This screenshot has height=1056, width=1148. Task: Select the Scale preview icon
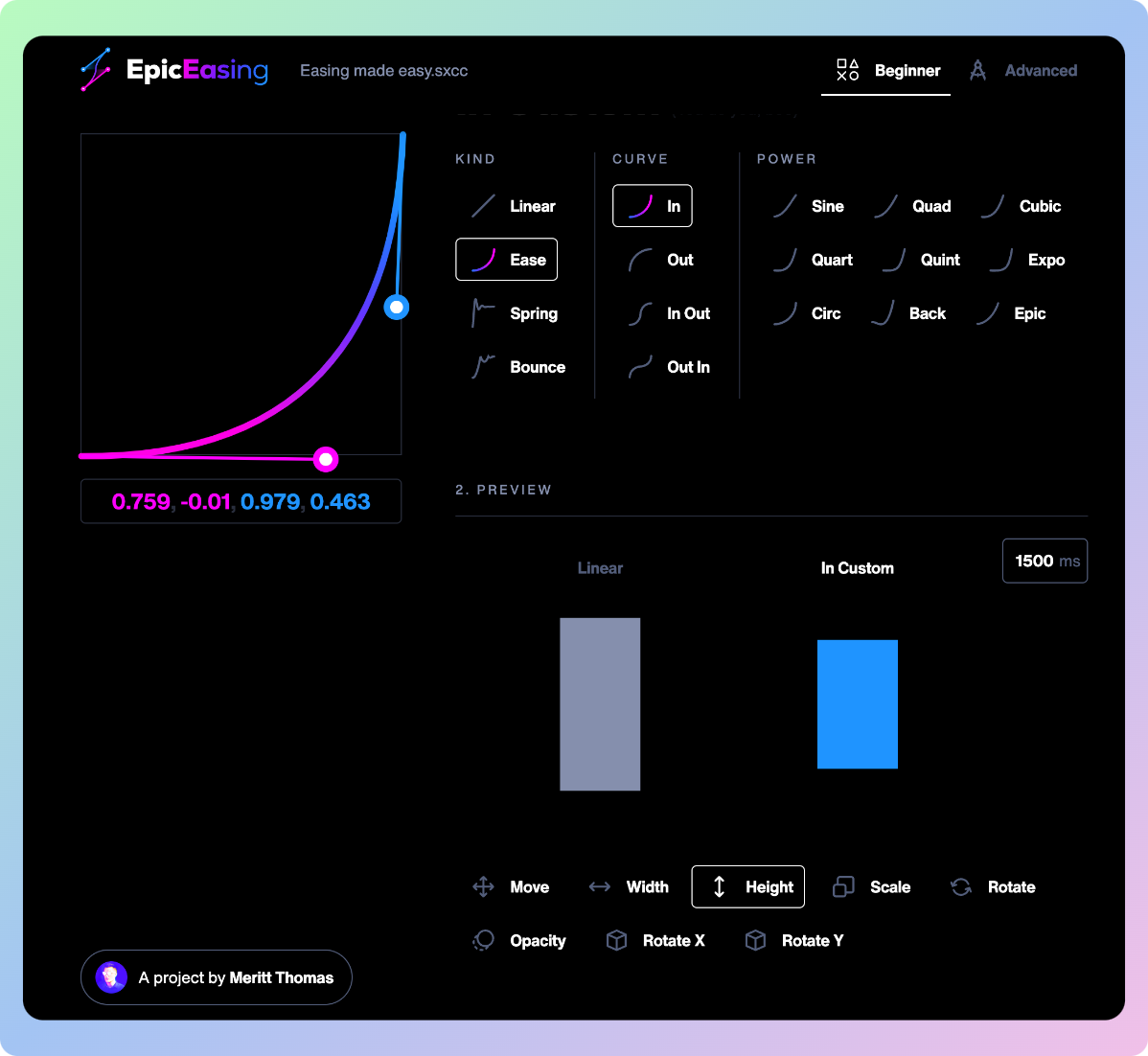pyautogui.click(x=843, y=887)
